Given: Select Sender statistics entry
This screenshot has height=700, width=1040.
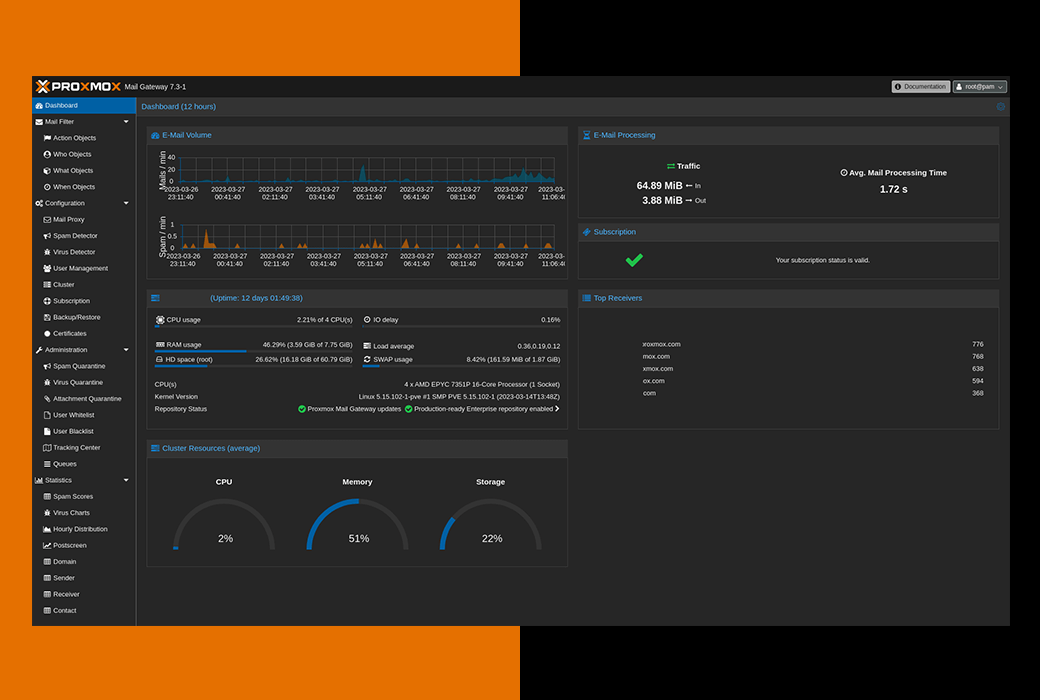Looking at the screenshot, I should click(84, 578).
